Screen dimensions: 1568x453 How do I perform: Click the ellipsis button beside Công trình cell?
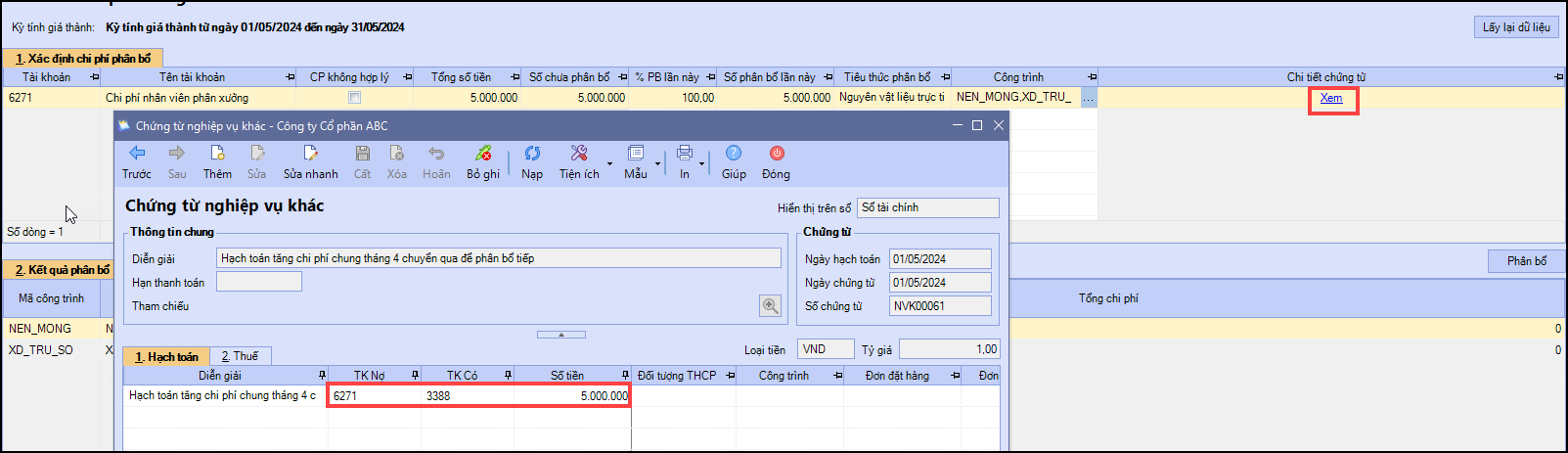(1089, 98)
